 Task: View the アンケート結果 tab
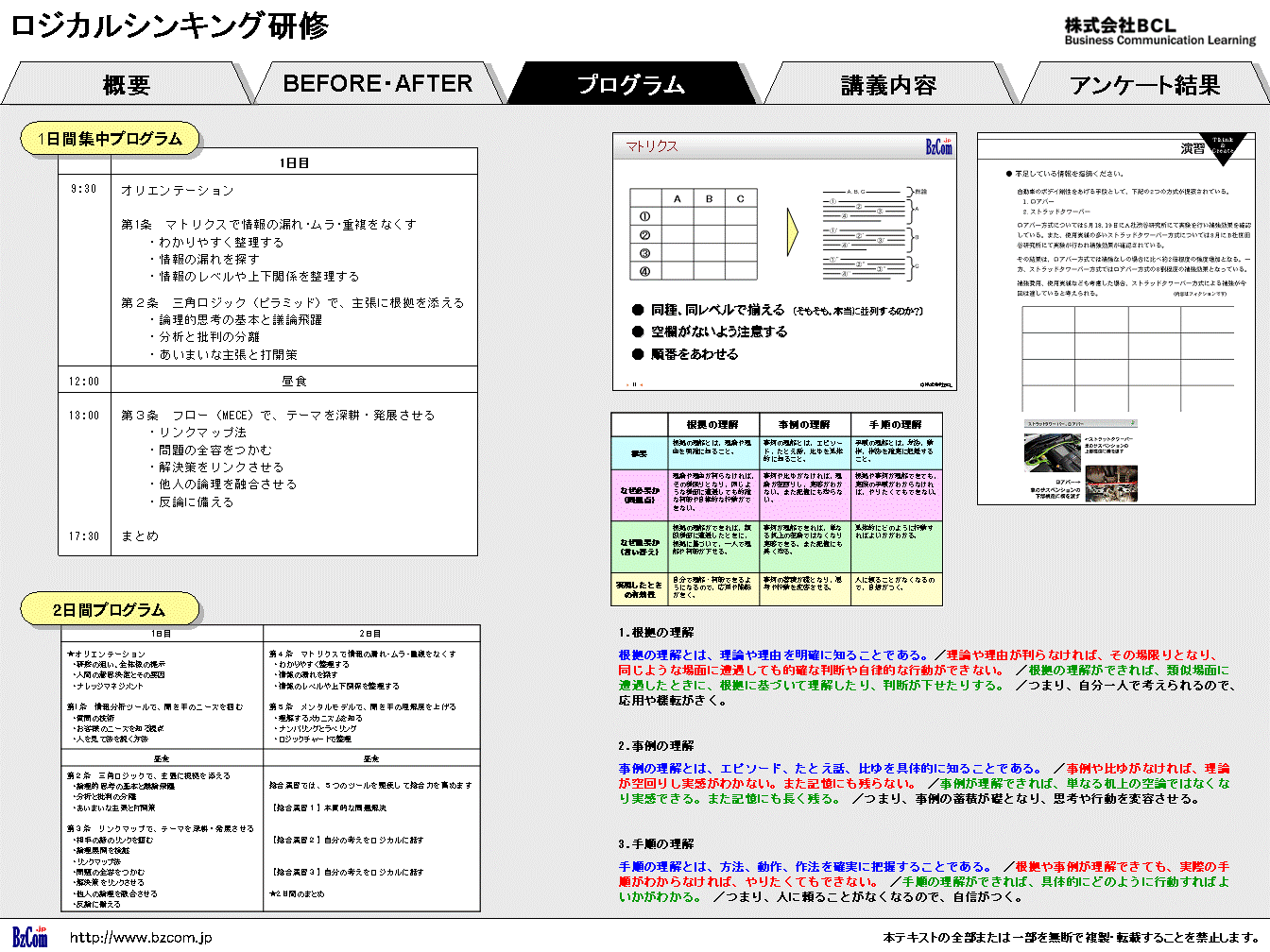click(x=1144, y=84)
